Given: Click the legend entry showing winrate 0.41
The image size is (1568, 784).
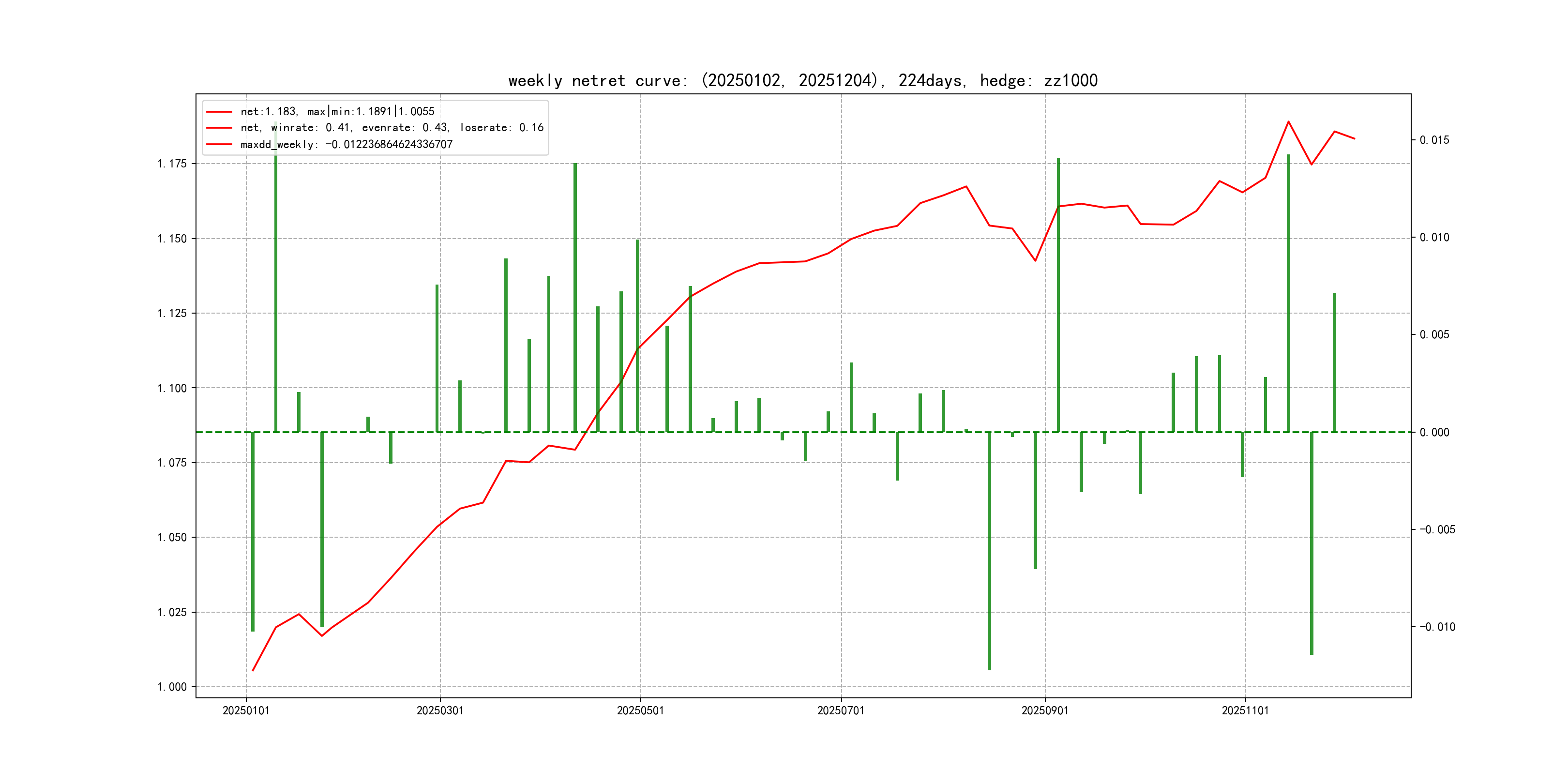Looking at the screenshot, I should pos(392,128).
